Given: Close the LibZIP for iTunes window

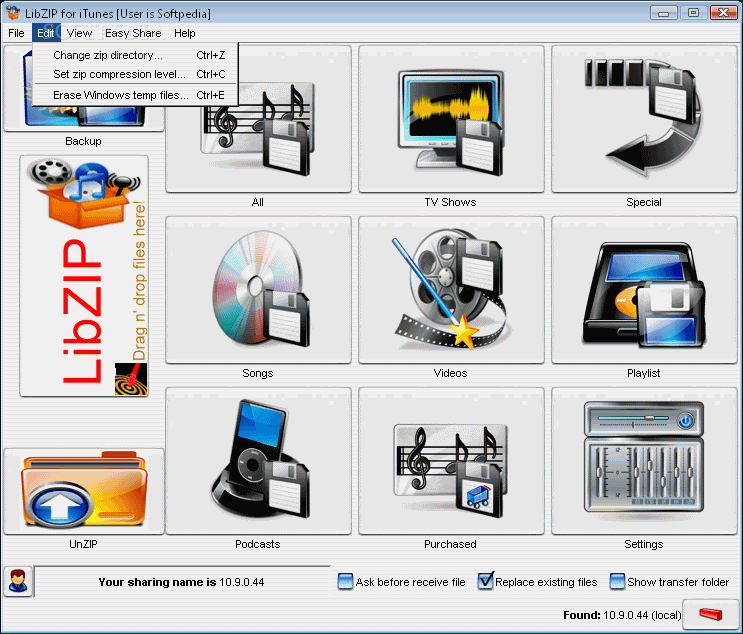Looking at the screenshot, I should (723, 12).
